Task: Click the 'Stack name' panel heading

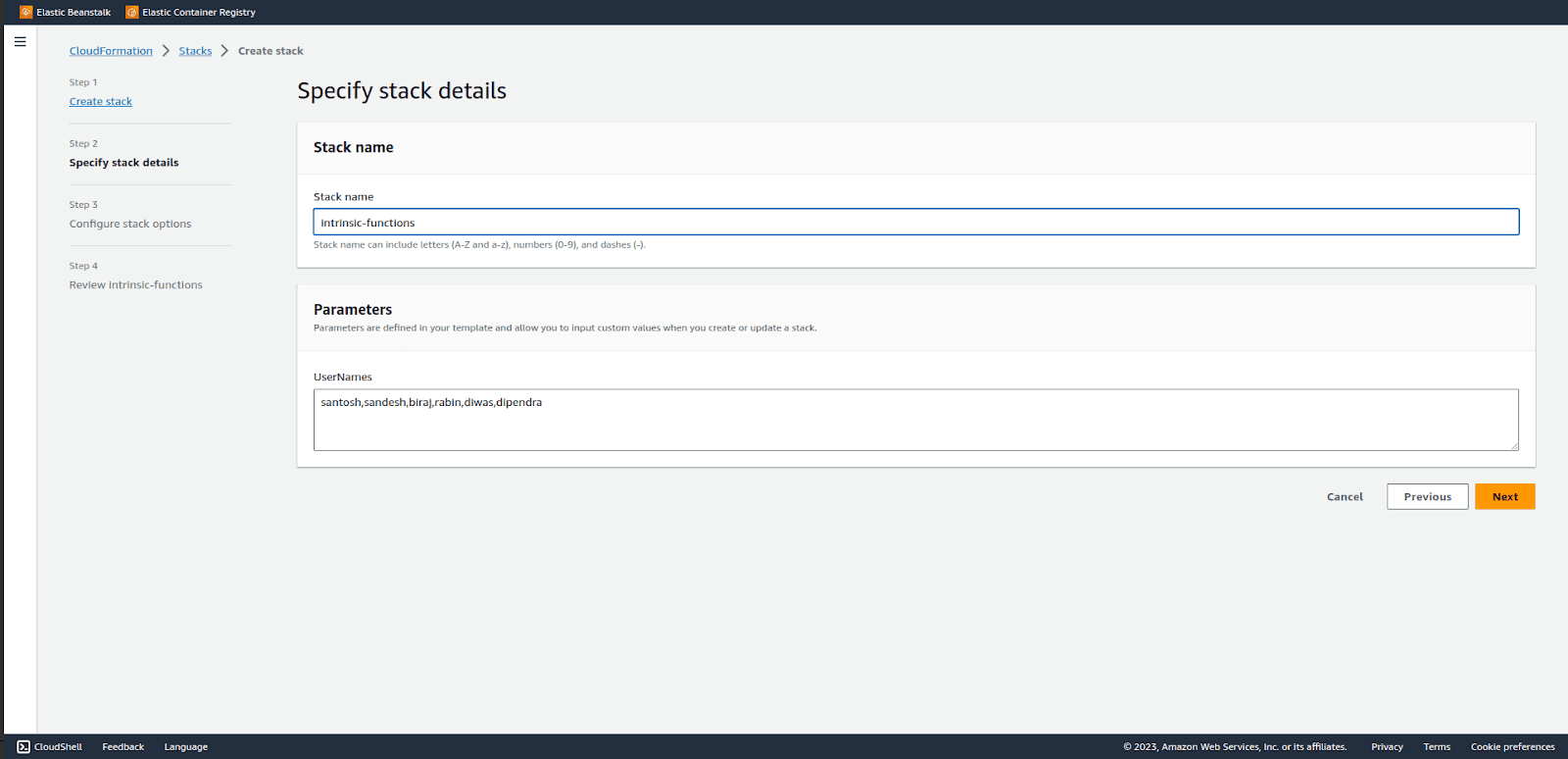Action: click(x=354, y=147)
